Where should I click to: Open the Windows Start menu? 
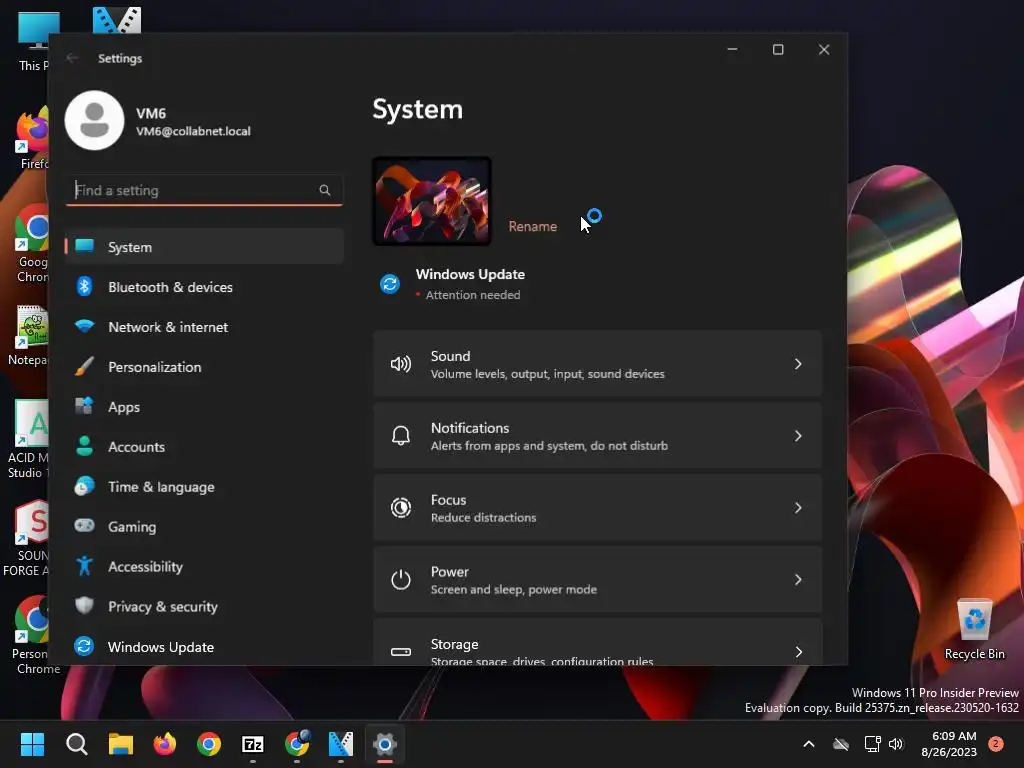click(33, 744)
